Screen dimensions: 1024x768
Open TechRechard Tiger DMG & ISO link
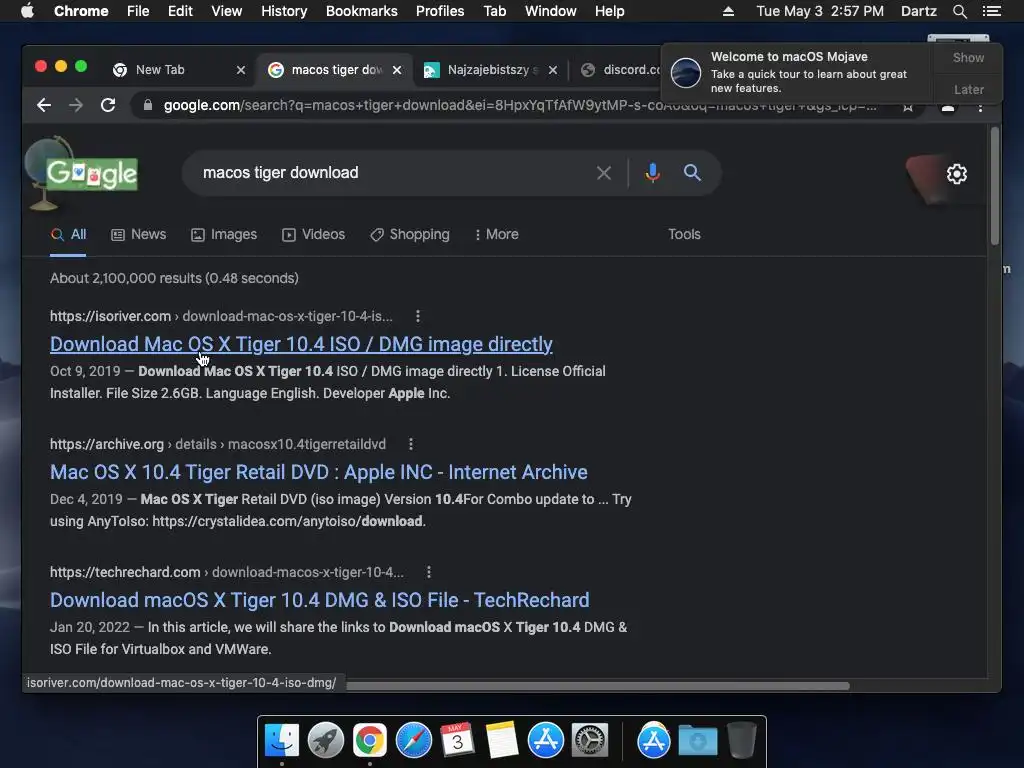click(x=319, y=600)
